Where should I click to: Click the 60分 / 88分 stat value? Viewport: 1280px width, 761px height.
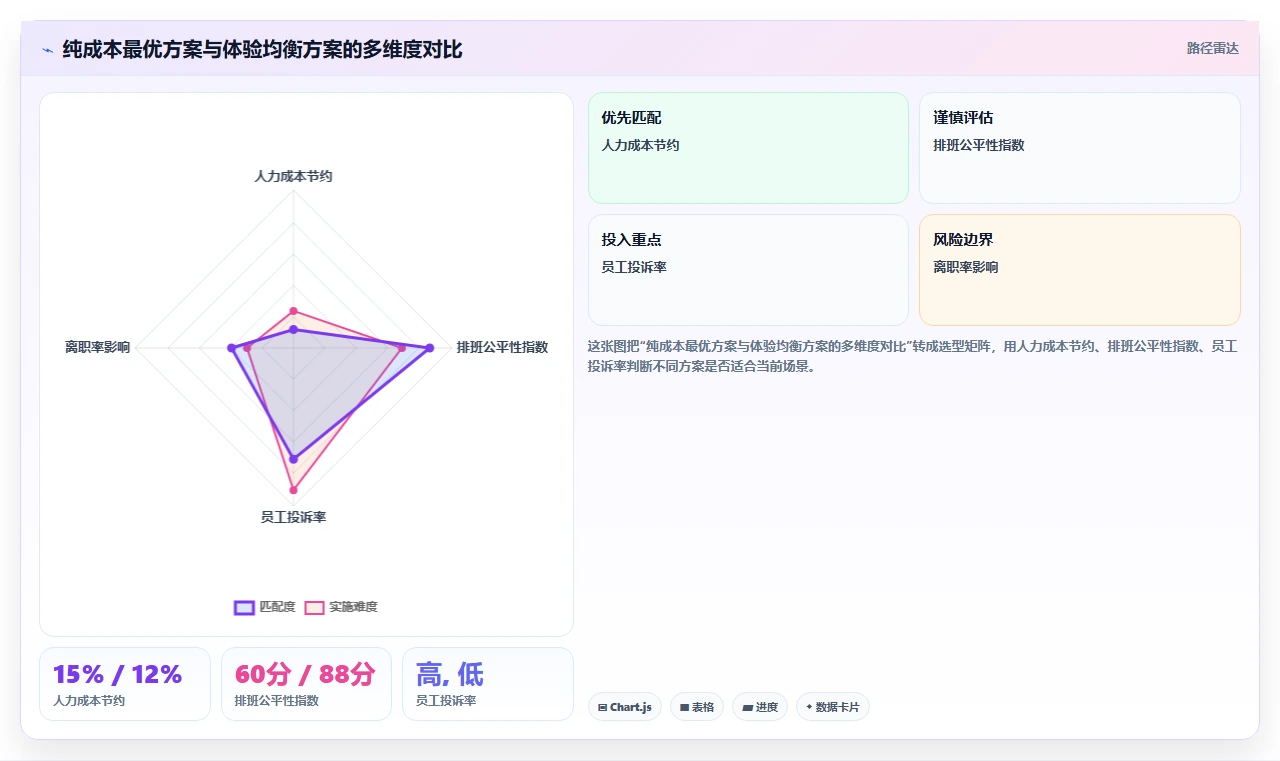click(x=305, y=675)
